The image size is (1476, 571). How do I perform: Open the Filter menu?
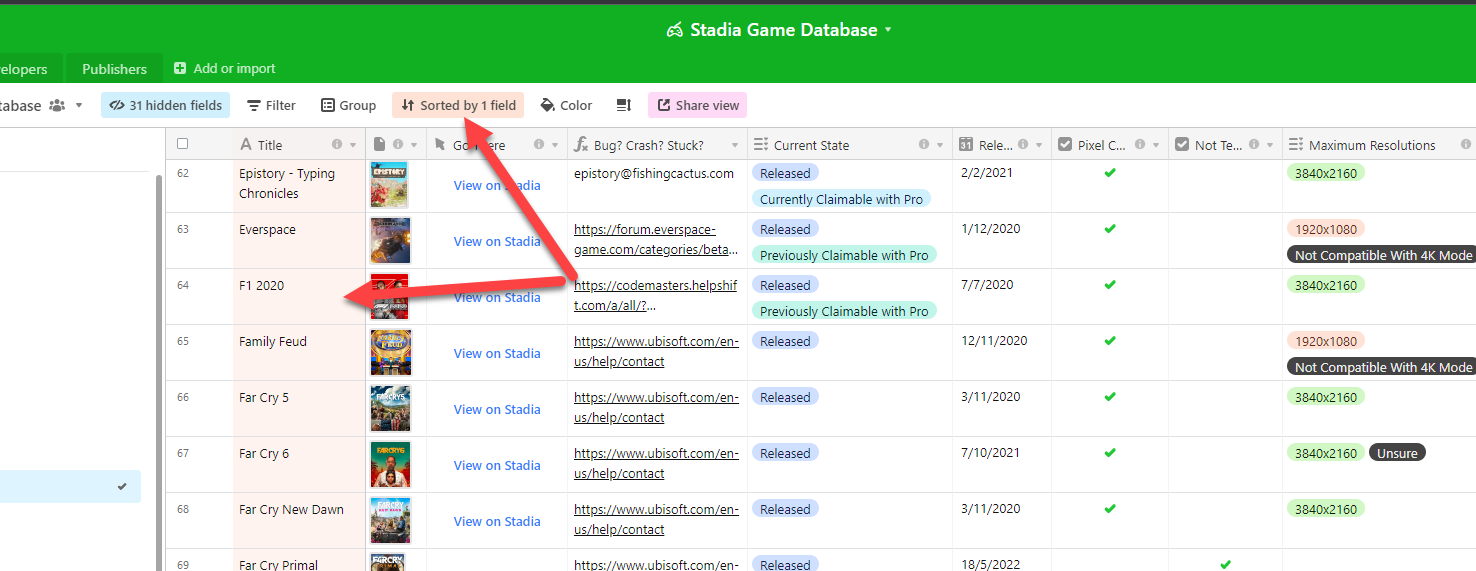(271, 105)
